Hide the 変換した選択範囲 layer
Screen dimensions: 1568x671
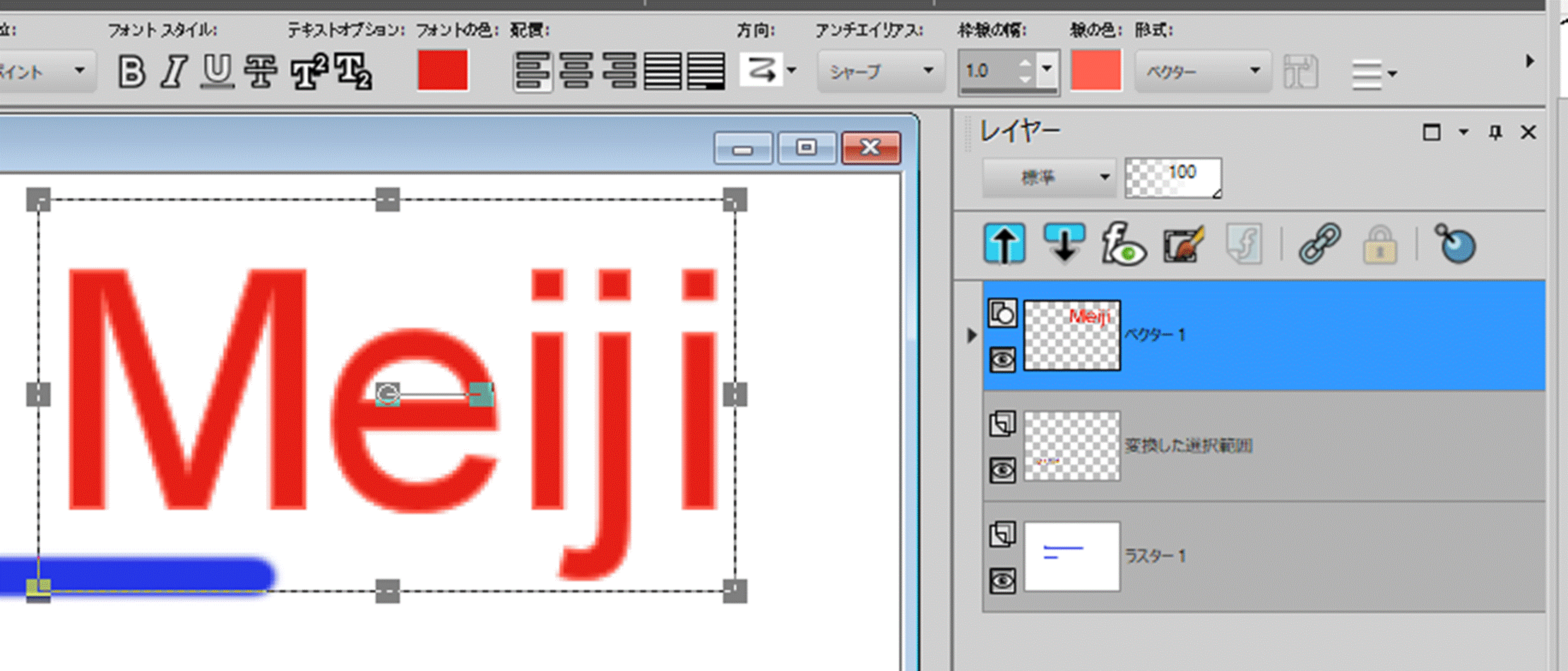tap(1002, 470)
